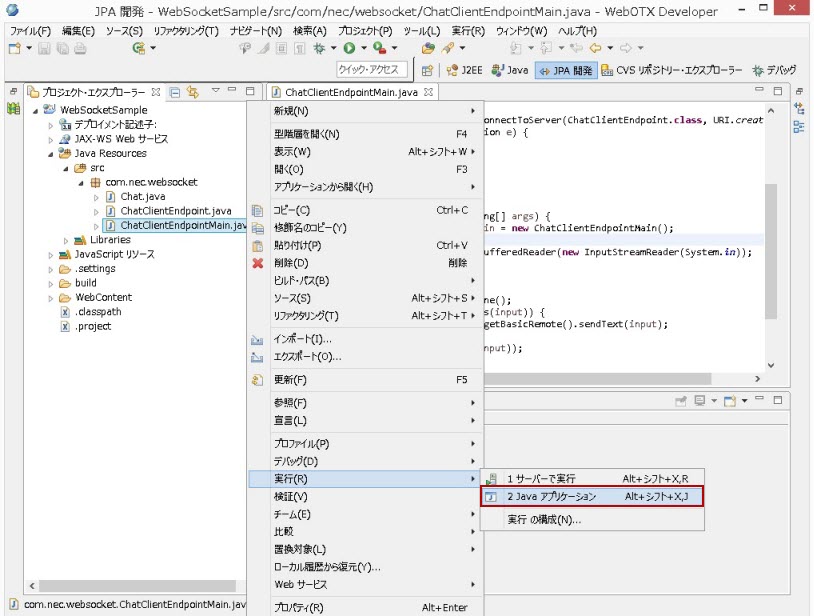Expand the WebContent folder
The width and height of the screenshot is (814, 616).
pos(52,297)
